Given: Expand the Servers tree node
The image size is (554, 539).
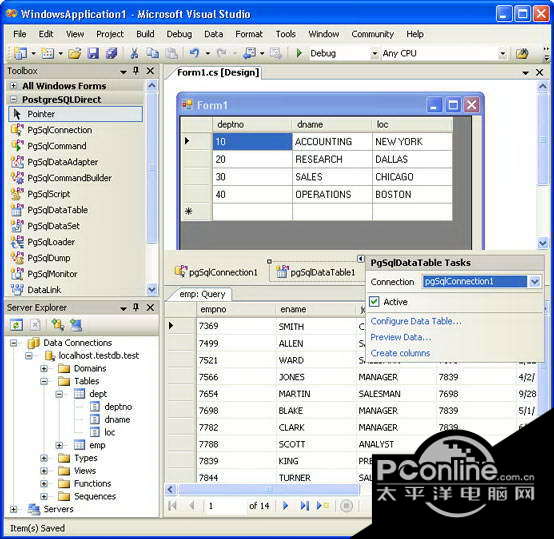Looking at the screenshot, I should [13, 509].
